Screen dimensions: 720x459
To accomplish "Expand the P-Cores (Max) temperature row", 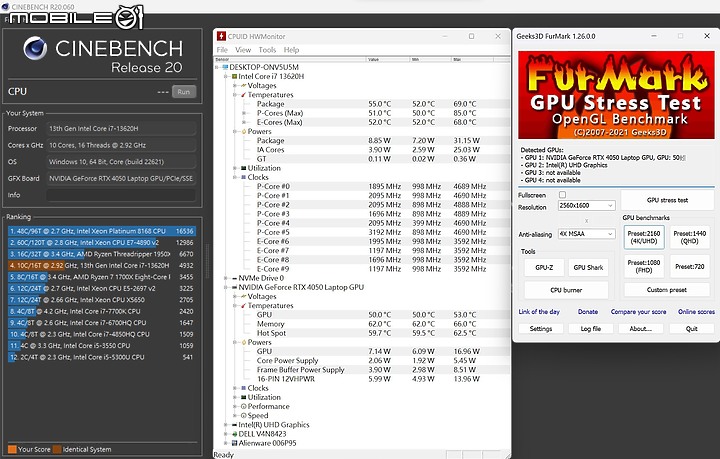I will point(244,113).
